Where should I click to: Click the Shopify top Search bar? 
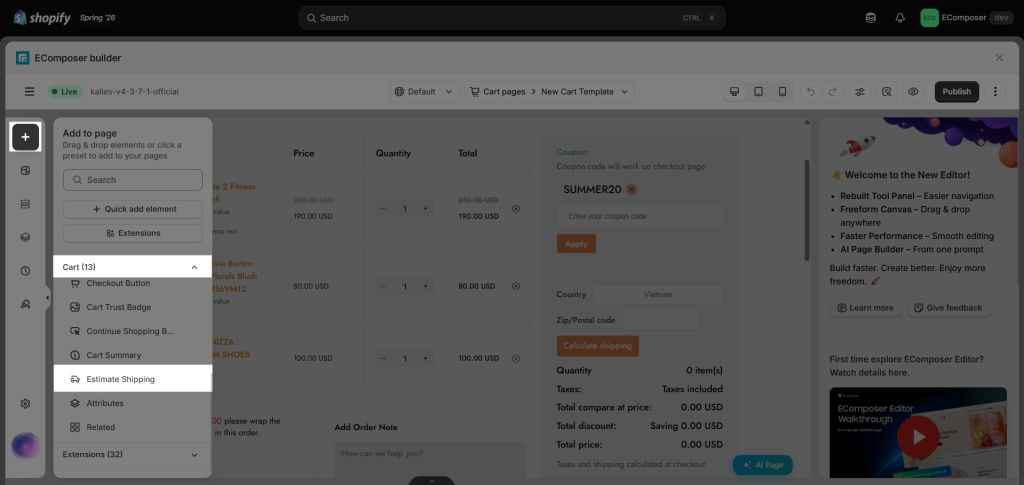coord(512,18)
